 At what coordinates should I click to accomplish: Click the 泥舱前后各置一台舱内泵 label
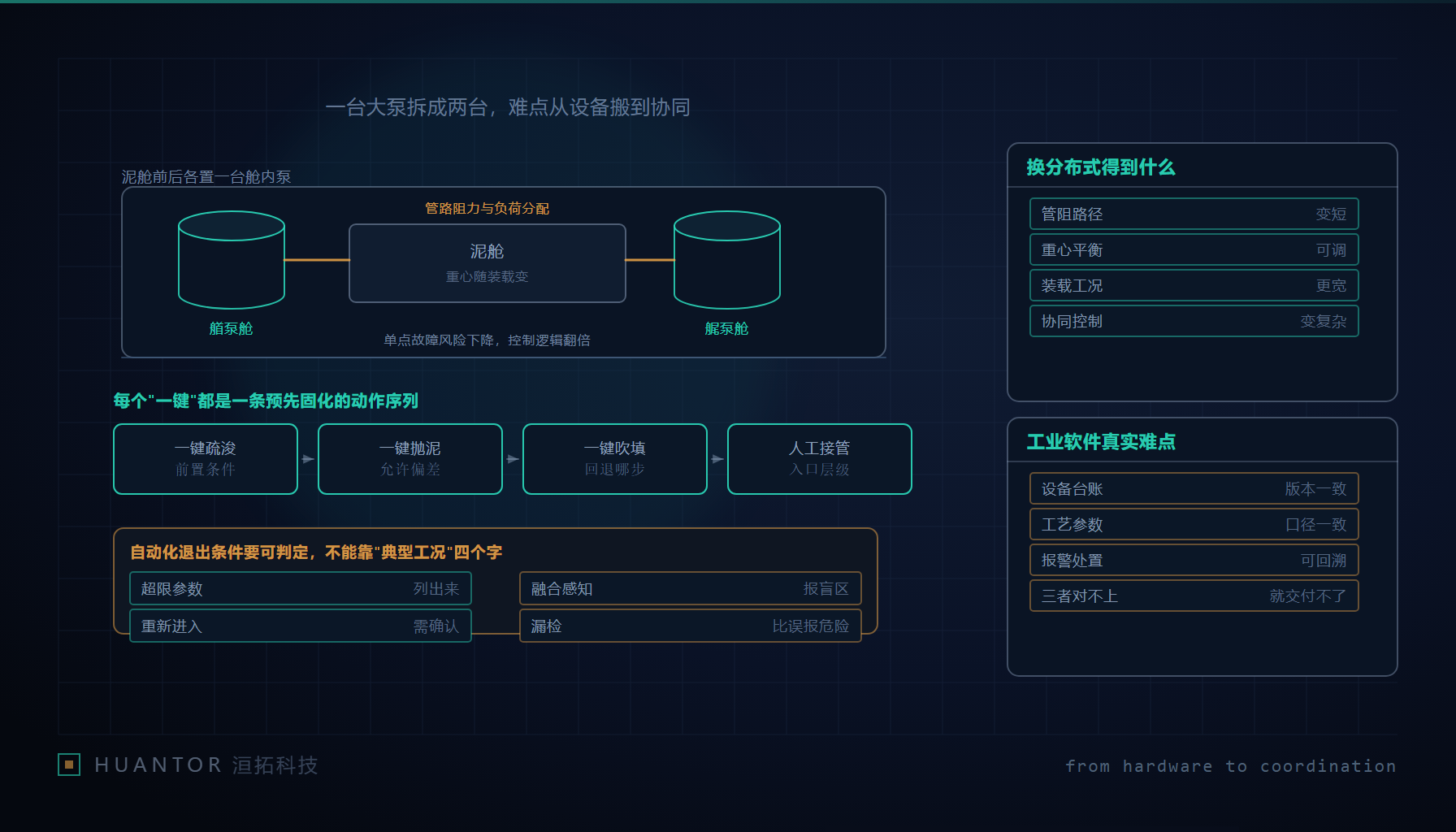206,176
